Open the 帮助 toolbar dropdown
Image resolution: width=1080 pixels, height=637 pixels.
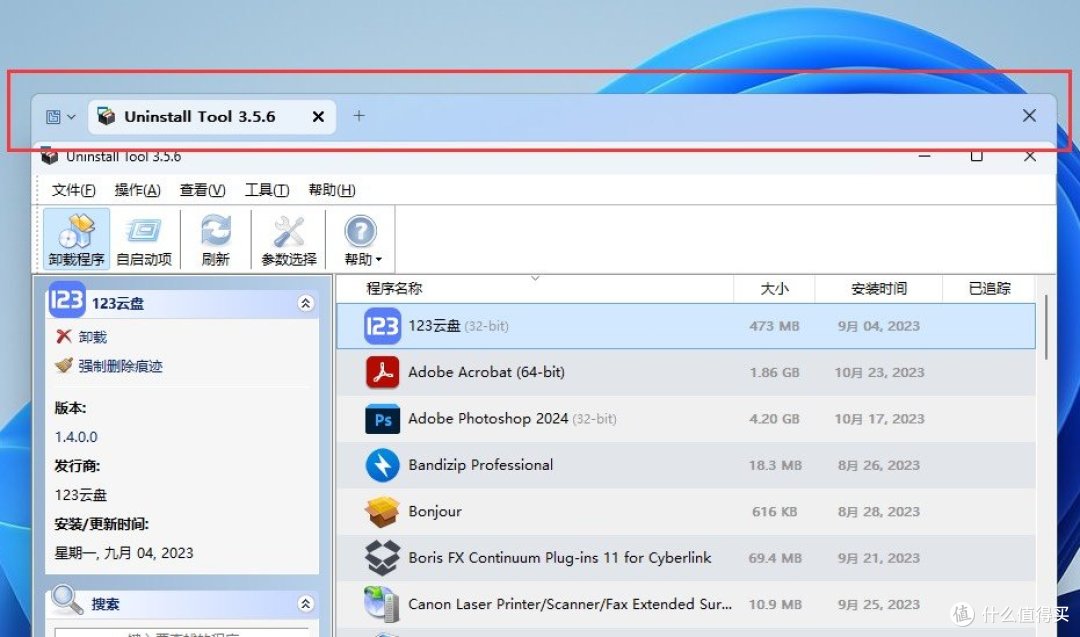tap(362, 238)
